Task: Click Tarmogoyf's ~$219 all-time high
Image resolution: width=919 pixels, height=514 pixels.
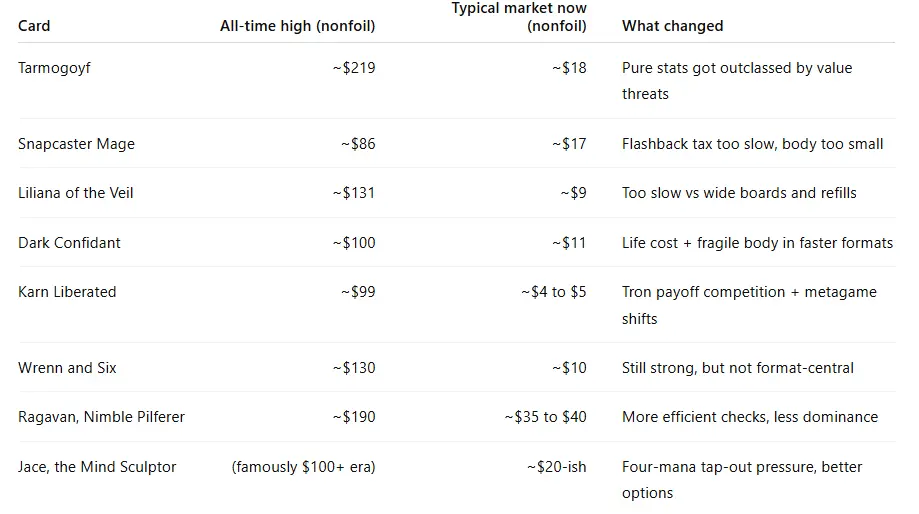Action: (354, 68)
